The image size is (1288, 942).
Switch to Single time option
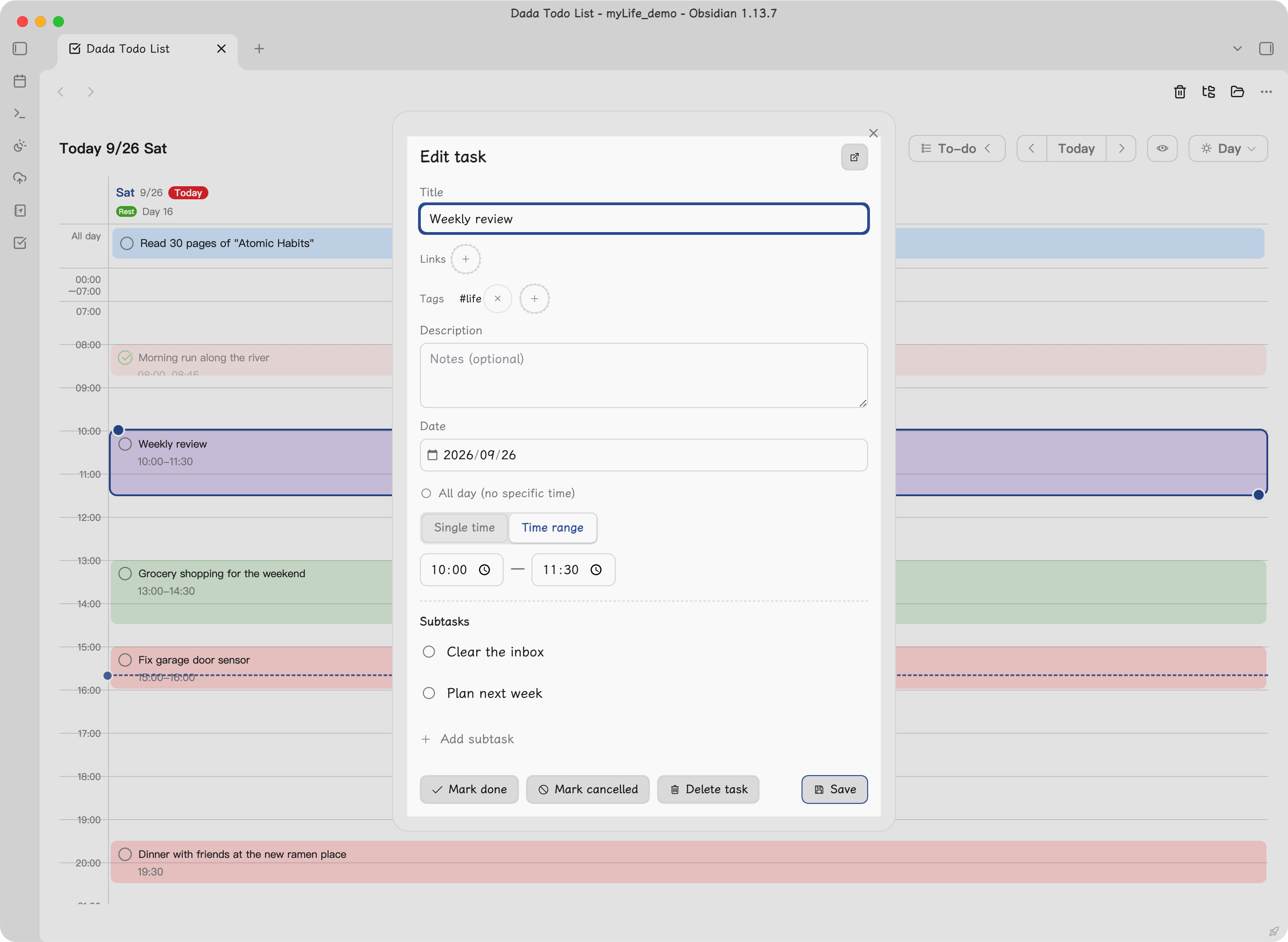coord(464,527)
